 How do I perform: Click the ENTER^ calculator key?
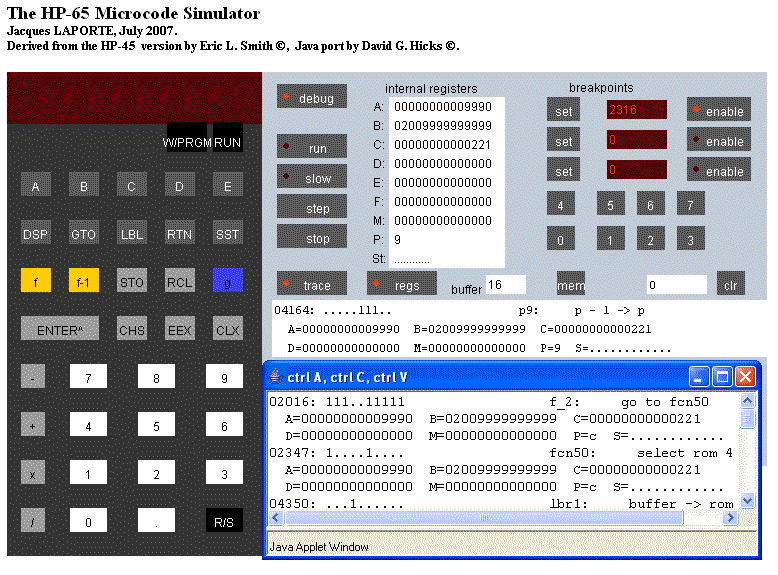(x=60, y=329)
